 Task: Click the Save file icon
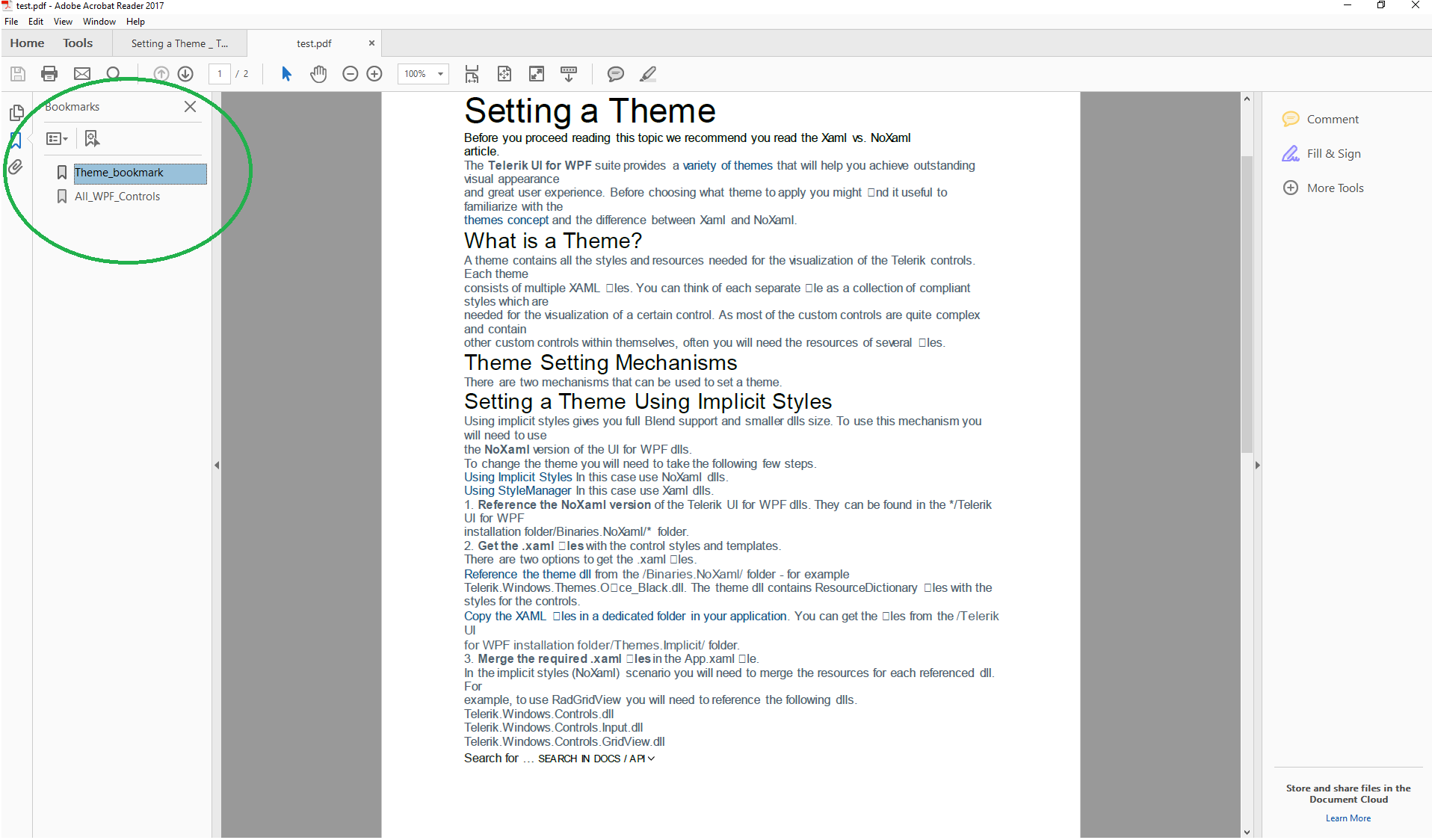18,74
